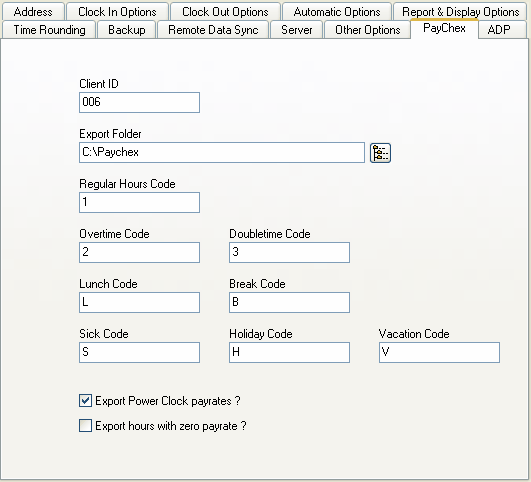
Task: Open Report & Display Options tab
Action: pos(461,12)
